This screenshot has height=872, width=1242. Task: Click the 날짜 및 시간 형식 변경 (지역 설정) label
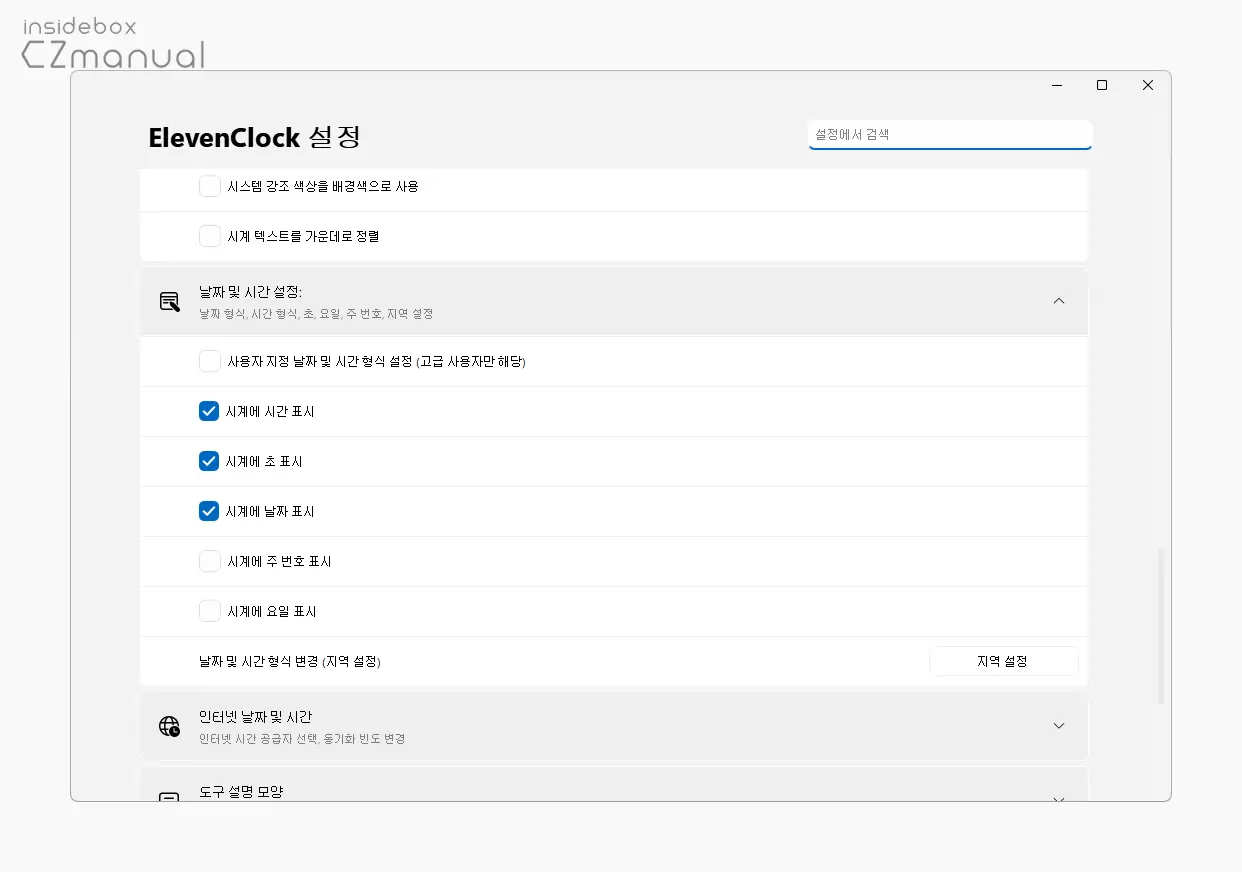290,661
